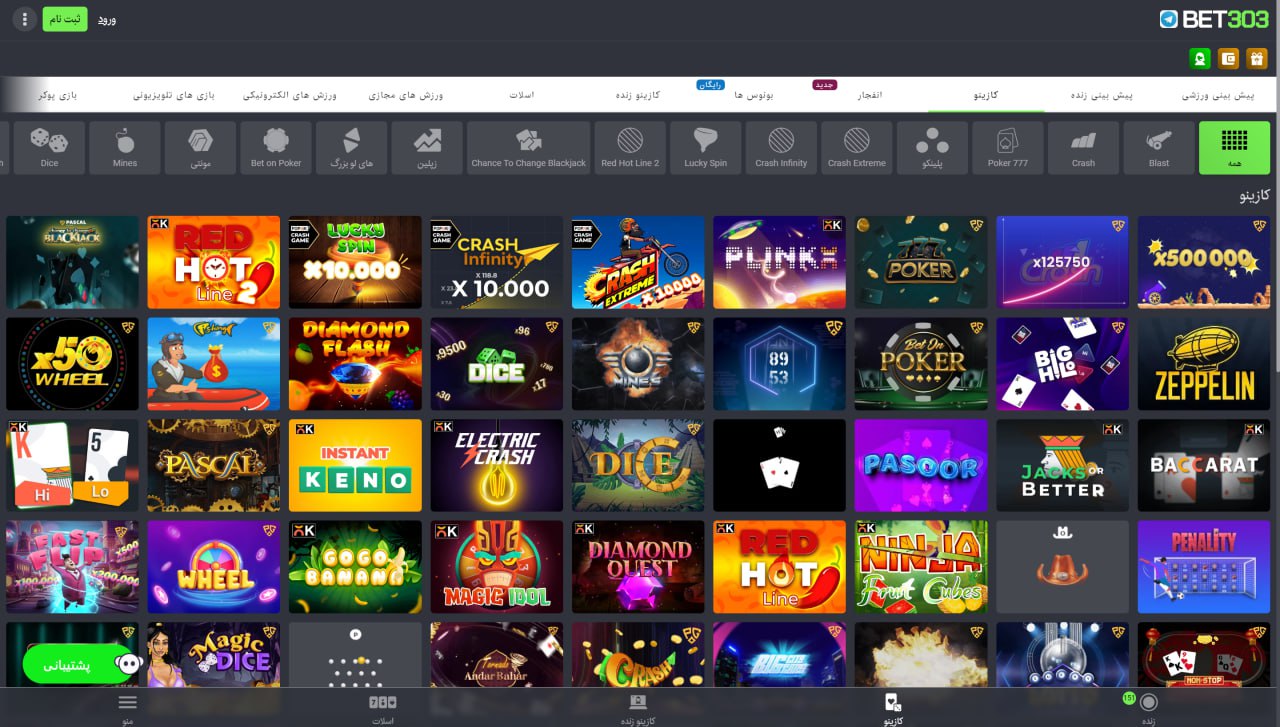Open the green live support chat icon
The height and width of the screenshot is (727, 1280).
[1199, 60]
